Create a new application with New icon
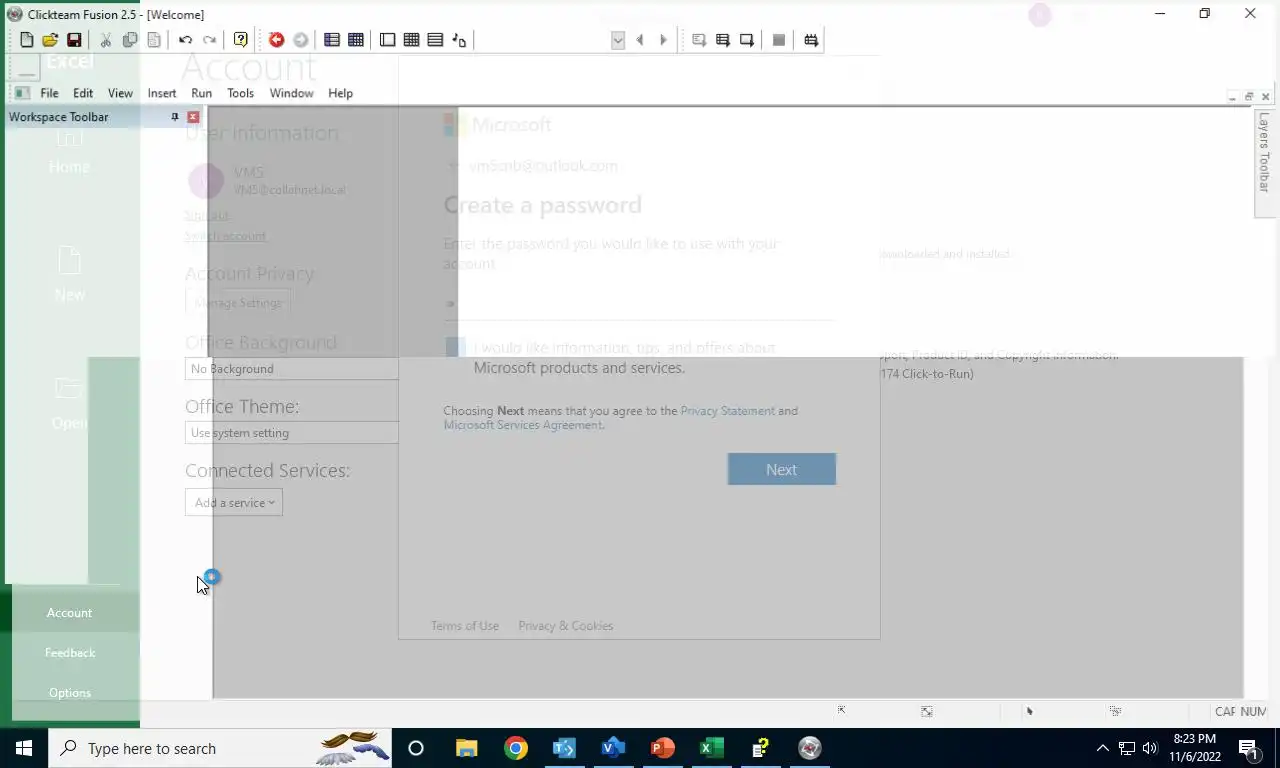The image size is (1280, 768). point(27,40)
